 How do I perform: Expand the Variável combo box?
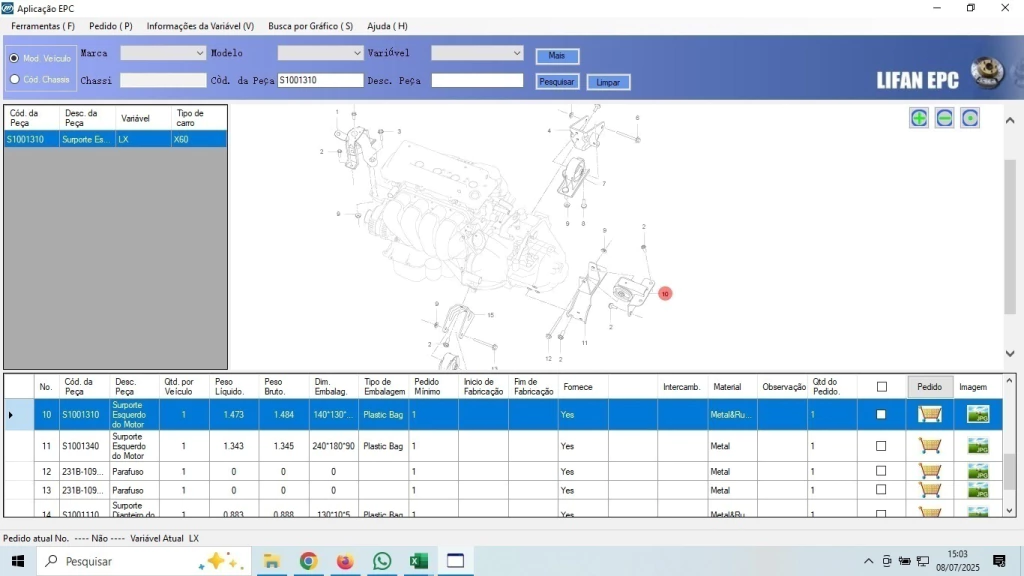pyautogui.click(x=516, y=53)
